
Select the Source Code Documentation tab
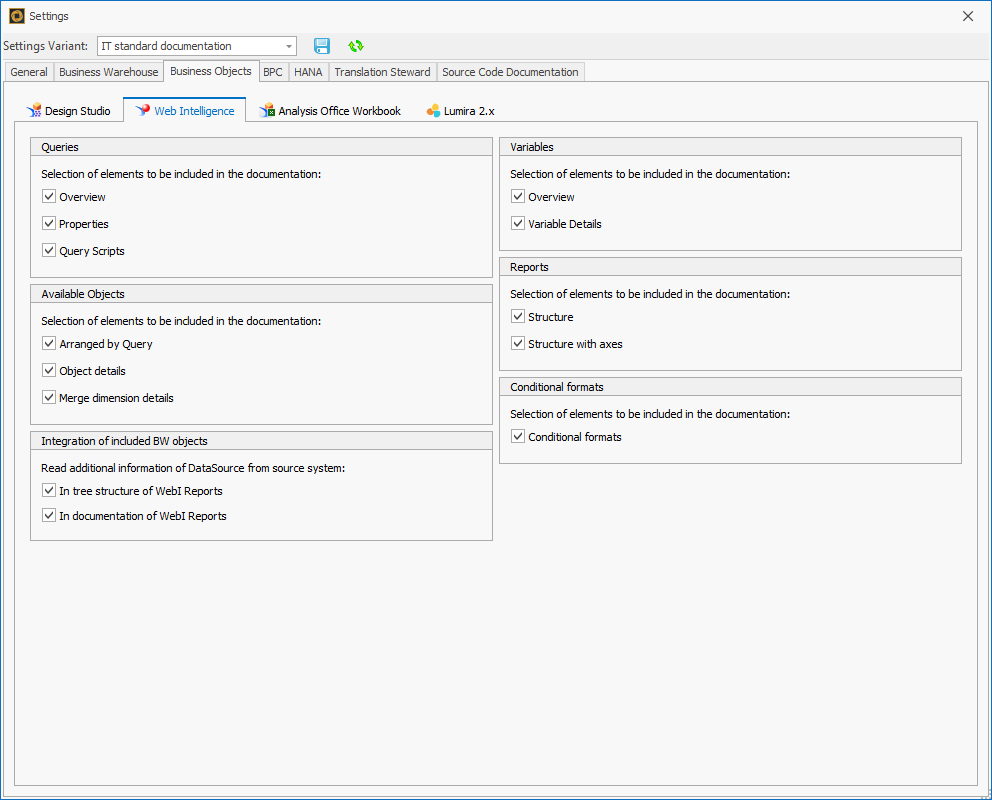click(510, 71)
